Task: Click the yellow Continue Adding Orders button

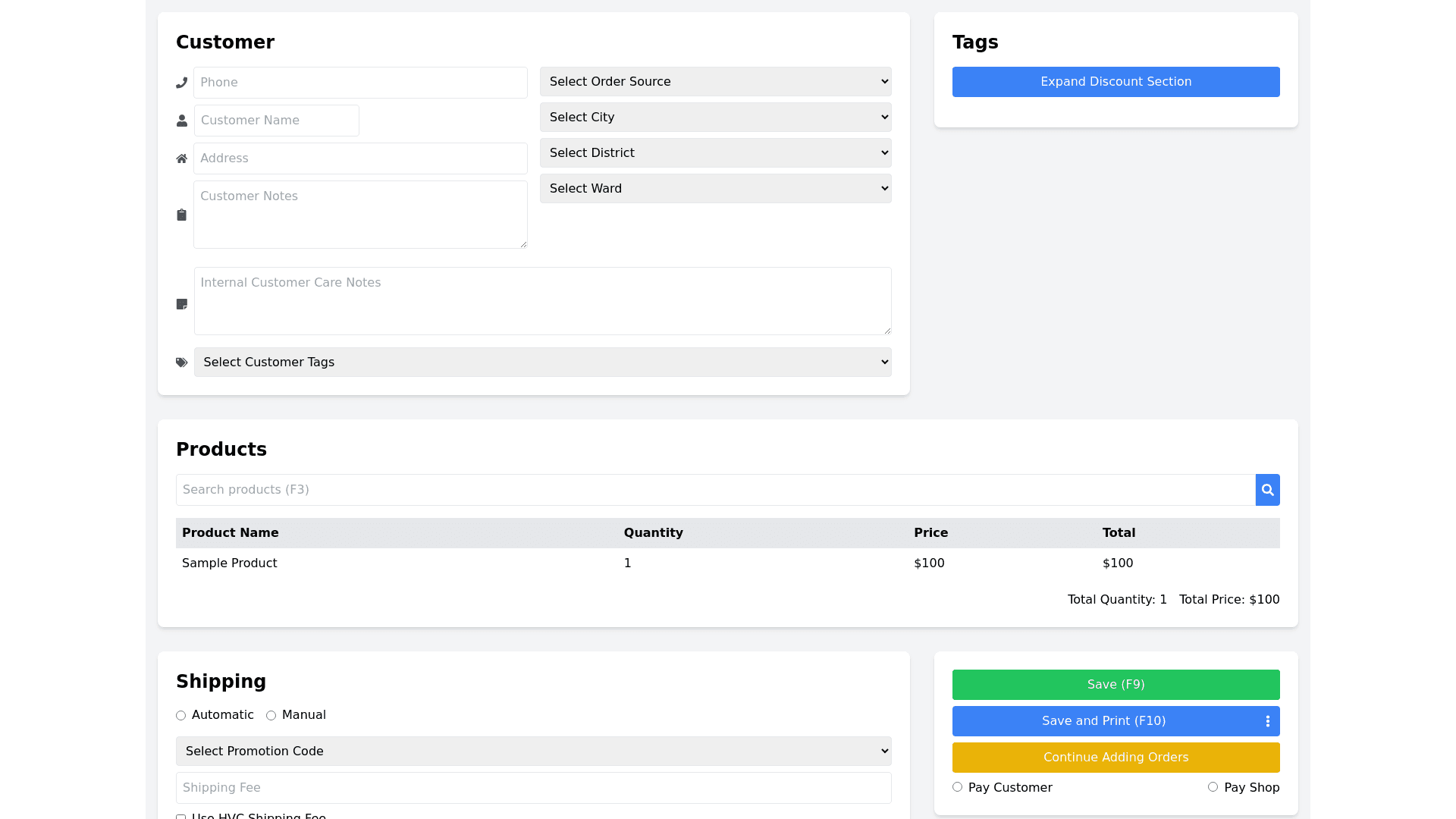Action: coord(1116,758)
